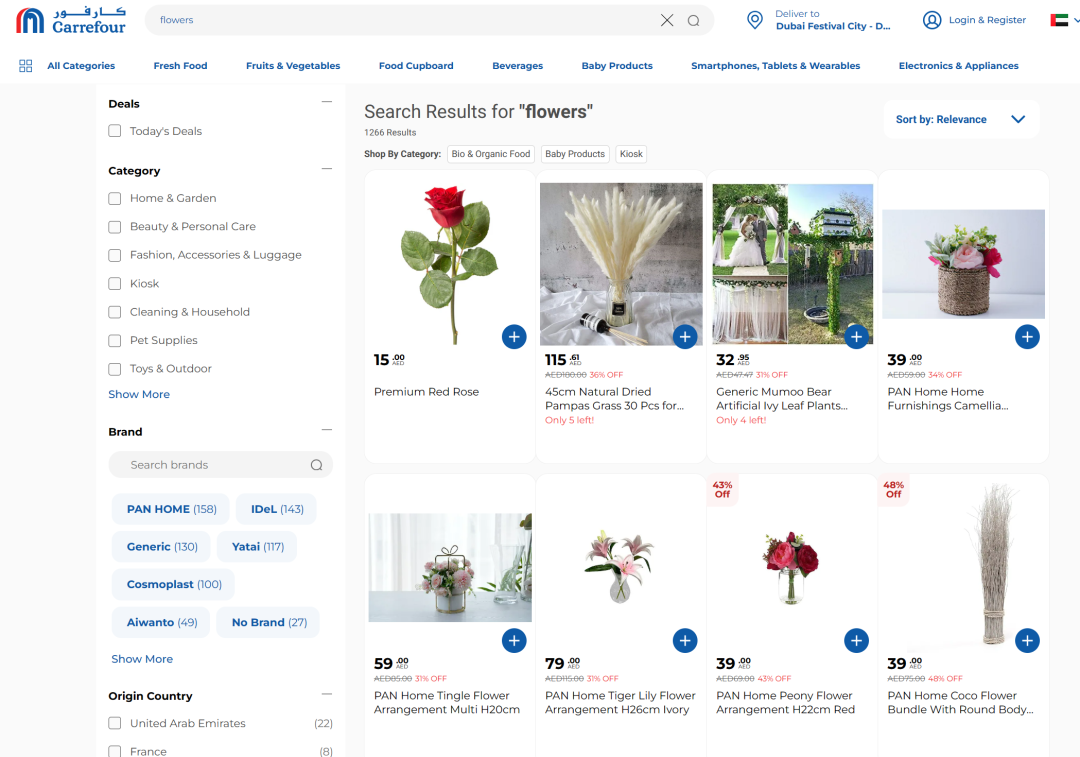Open Fruits & Vegetables menu
This screenshot has width=1080, height=757.
293,66
